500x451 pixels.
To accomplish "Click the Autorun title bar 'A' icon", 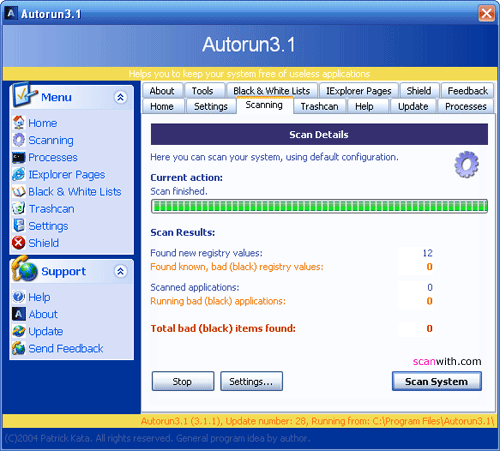I will (x=11, y=13).
